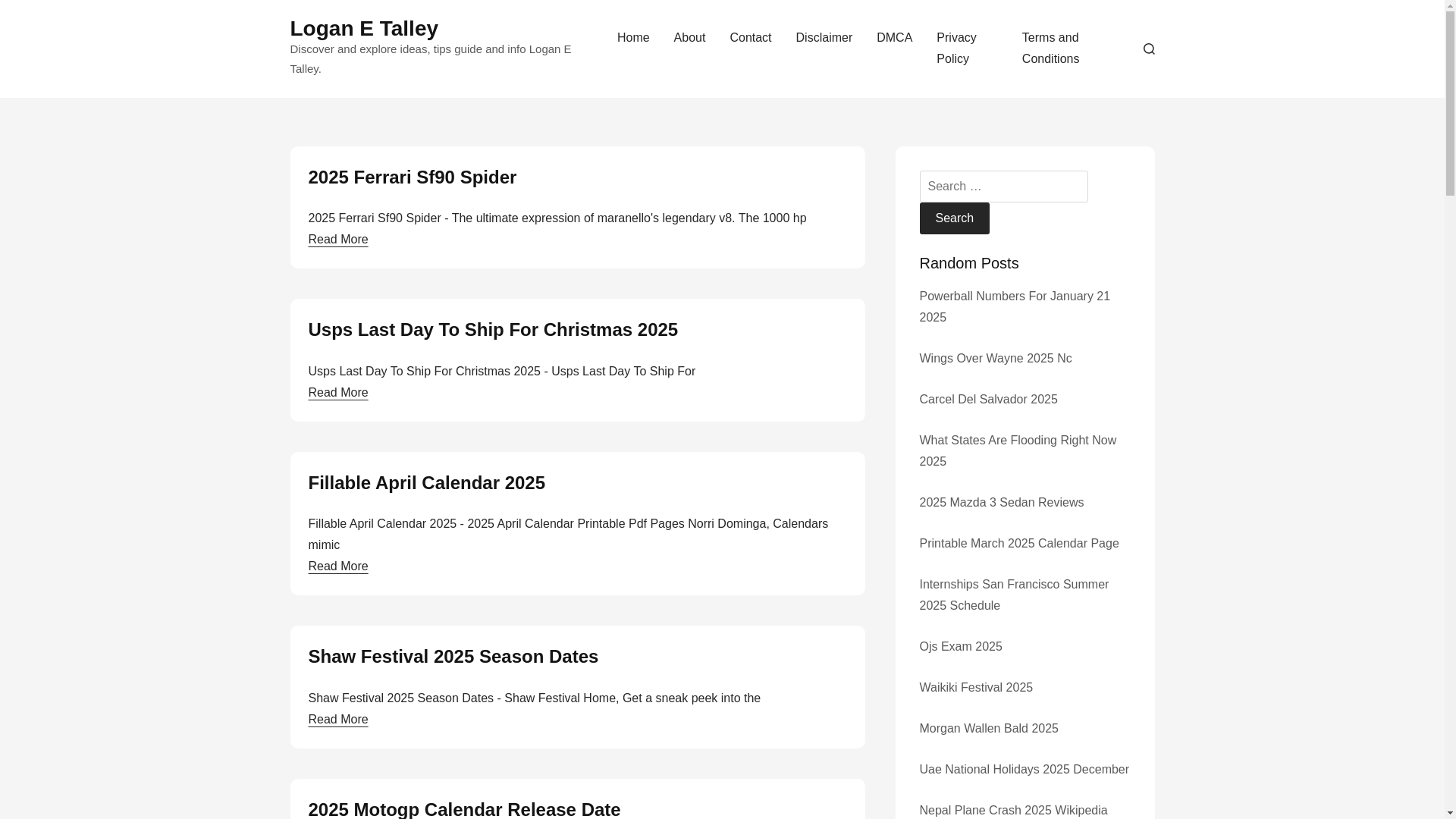Click the header search magnifier icon
The width and height of the screenshot is (1456, 819).
point(1149,49)
